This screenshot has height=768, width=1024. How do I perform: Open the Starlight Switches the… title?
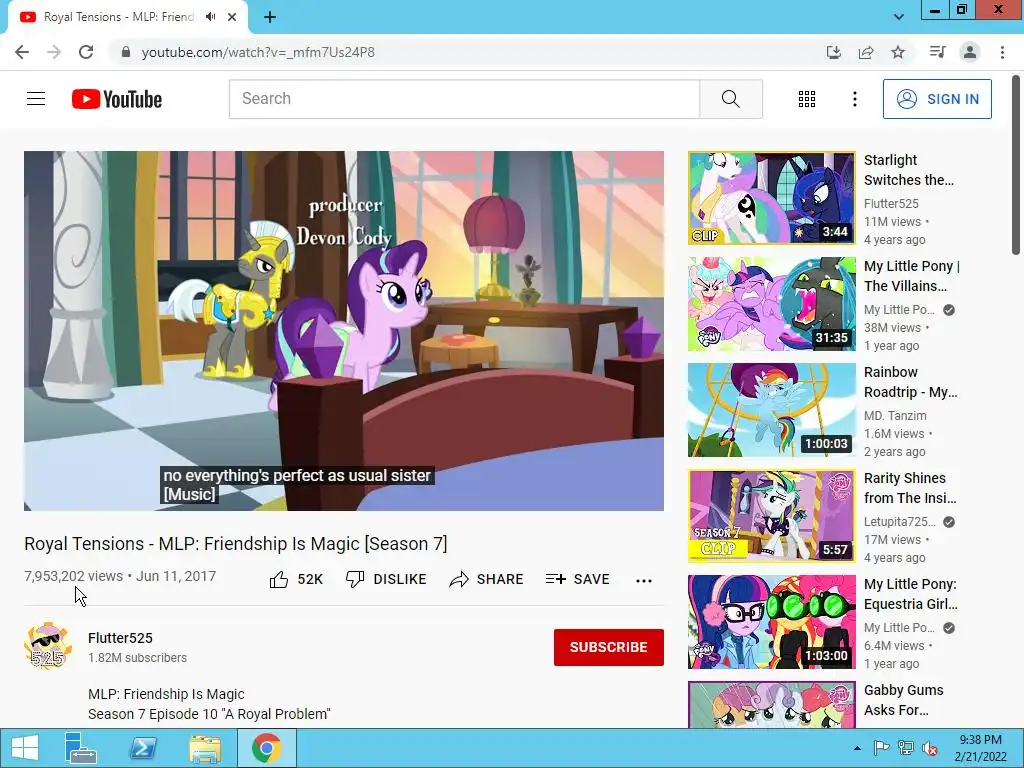pyautogui.click(x=908, y=170)
